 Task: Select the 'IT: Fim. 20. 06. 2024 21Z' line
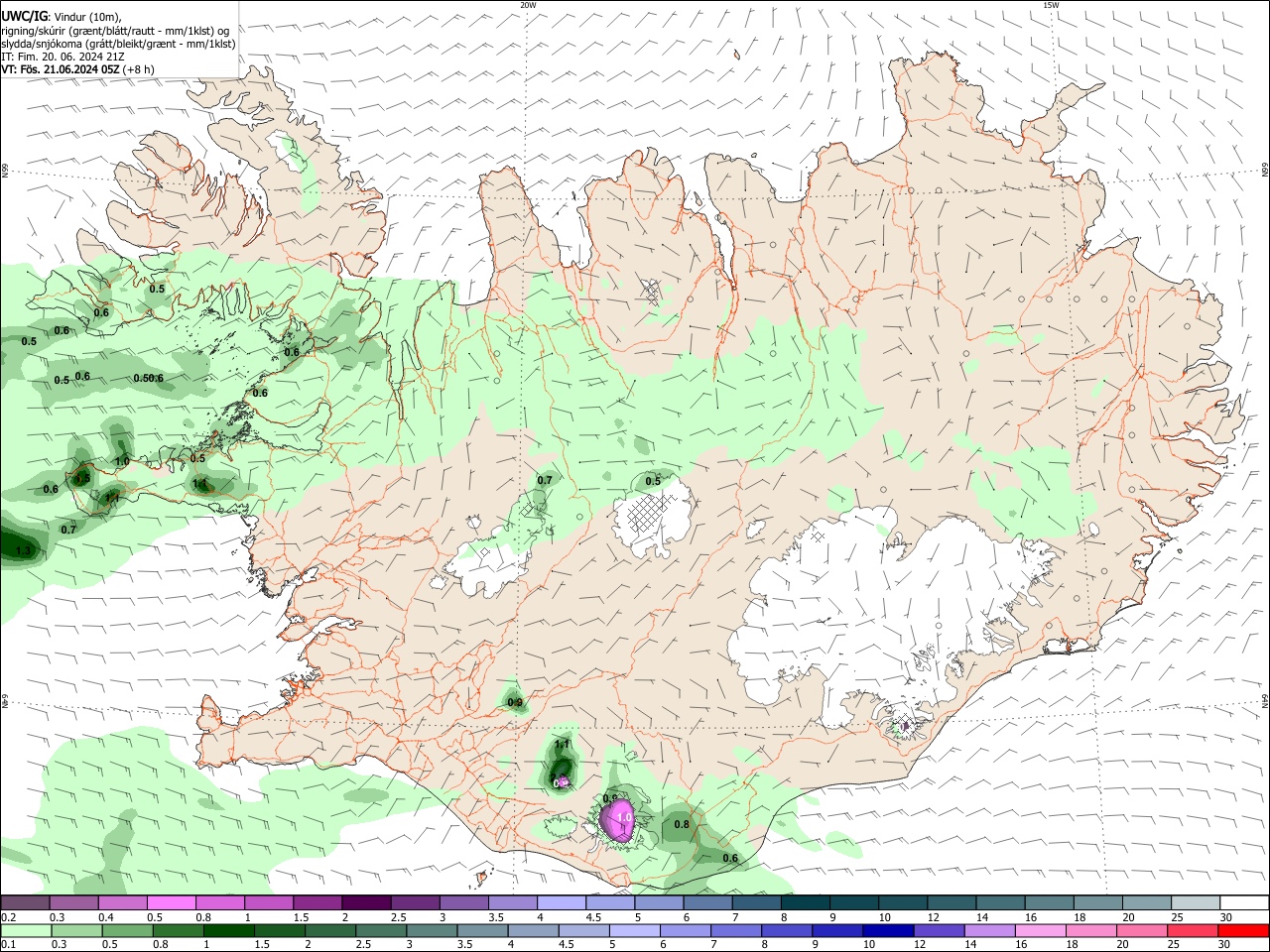click(63, 57)
